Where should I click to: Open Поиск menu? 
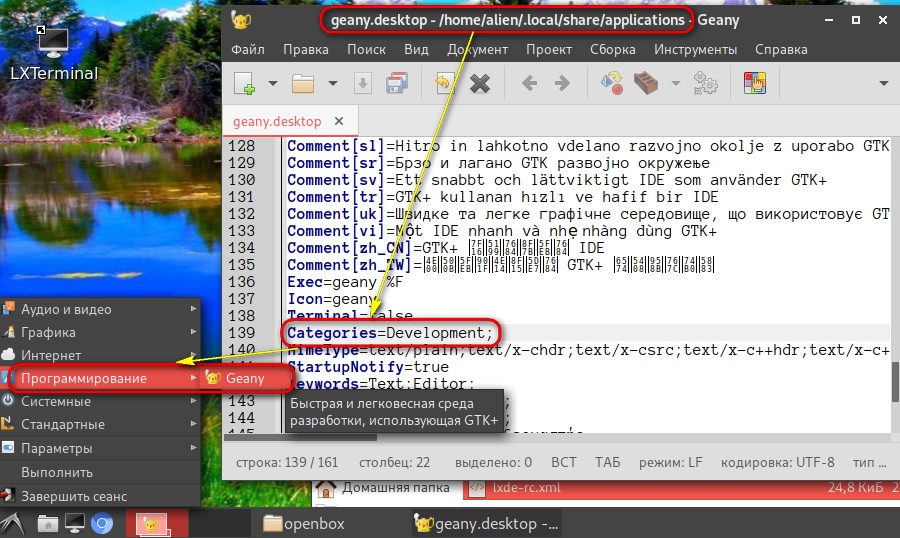(x=366, y=49)
